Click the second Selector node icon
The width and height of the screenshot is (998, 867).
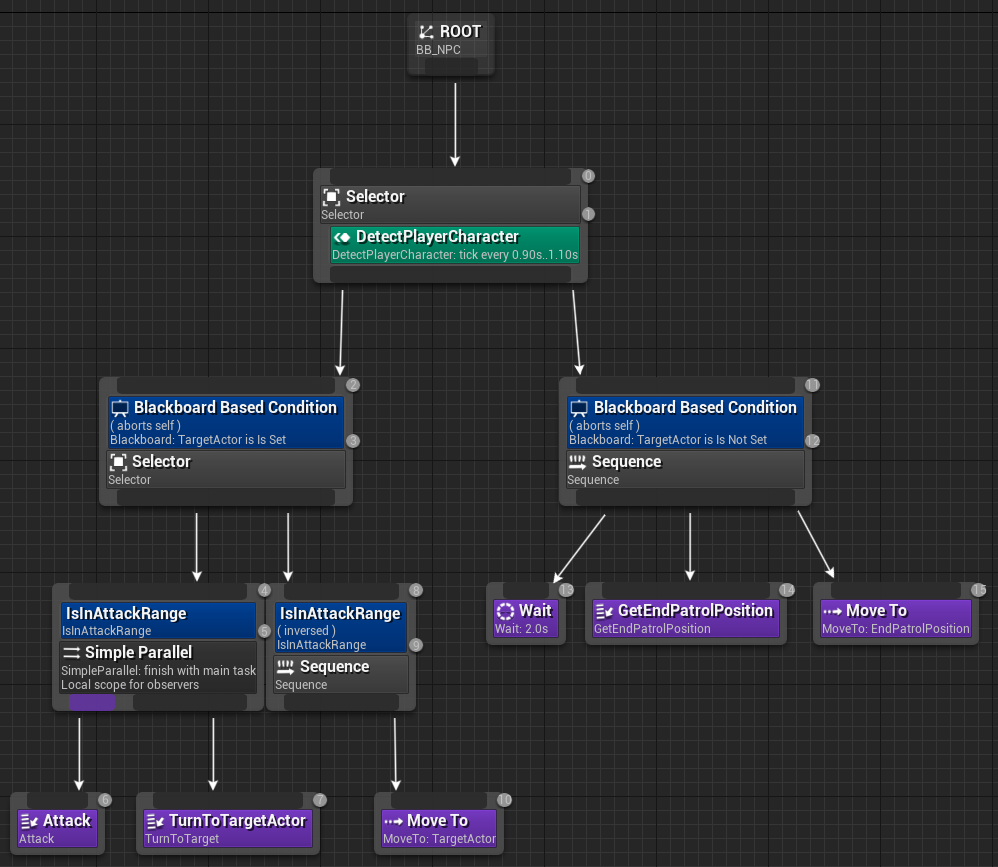pyautogui.click(x=118, y=462)
